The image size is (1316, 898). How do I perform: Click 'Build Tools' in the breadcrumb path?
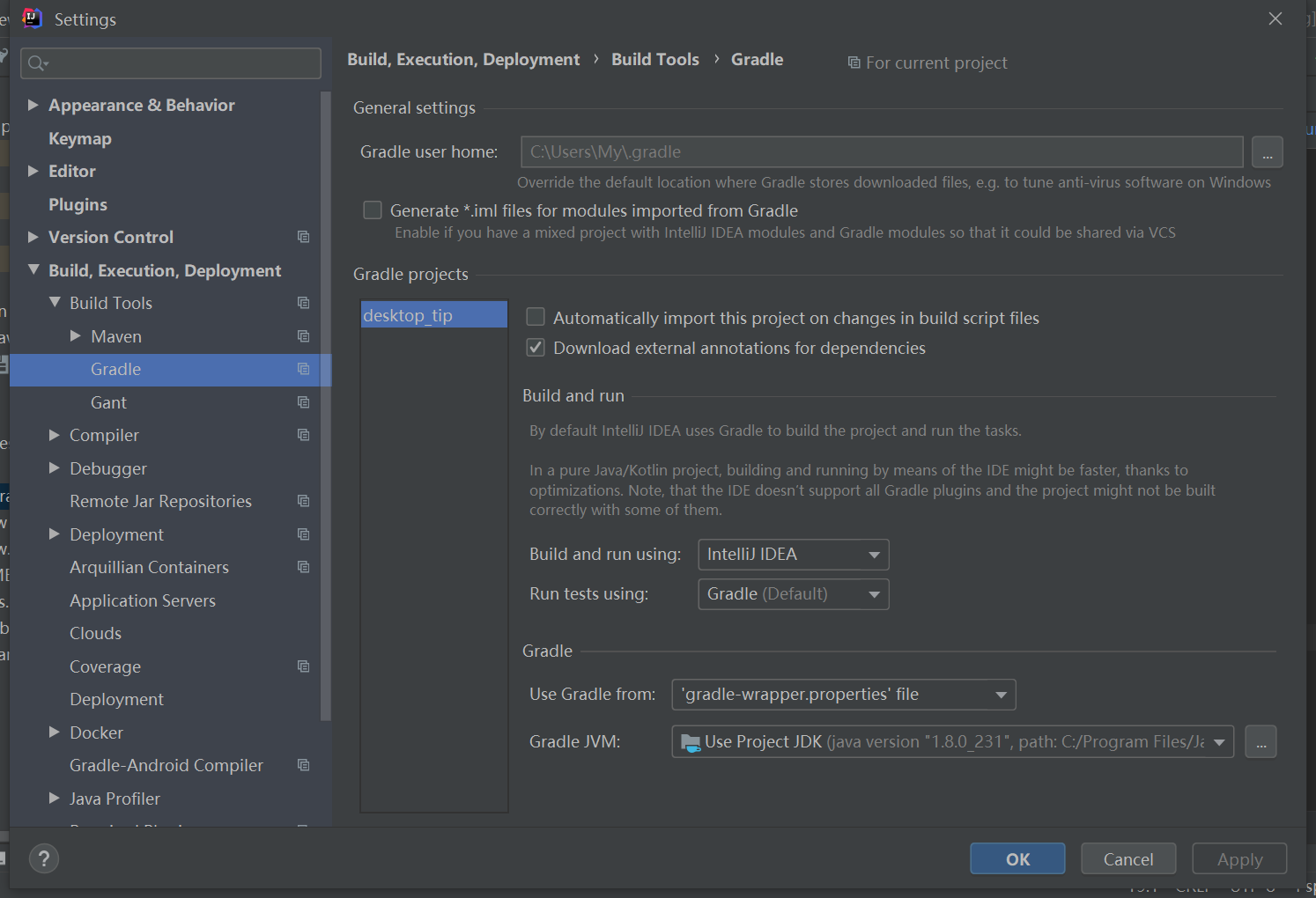655,59
